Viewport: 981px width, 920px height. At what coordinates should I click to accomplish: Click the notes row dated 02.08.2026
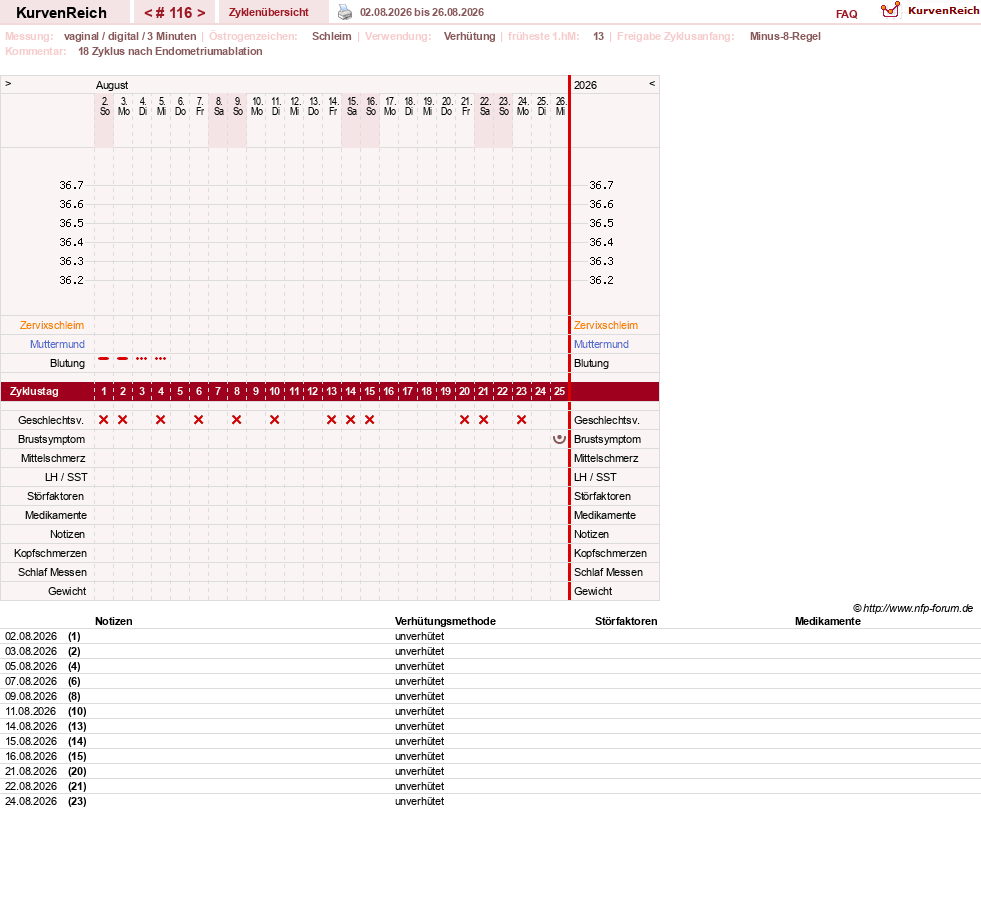pos(490,636)
